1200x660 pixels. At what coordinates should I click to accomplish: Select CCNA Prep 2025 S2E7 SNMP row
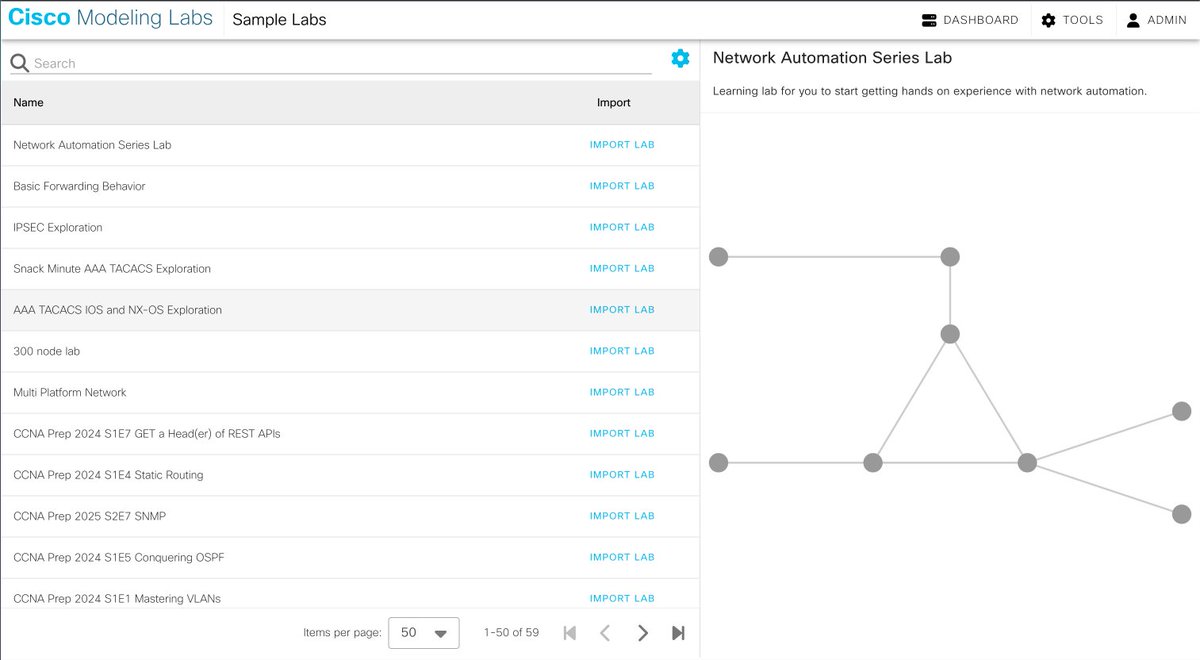350,516
